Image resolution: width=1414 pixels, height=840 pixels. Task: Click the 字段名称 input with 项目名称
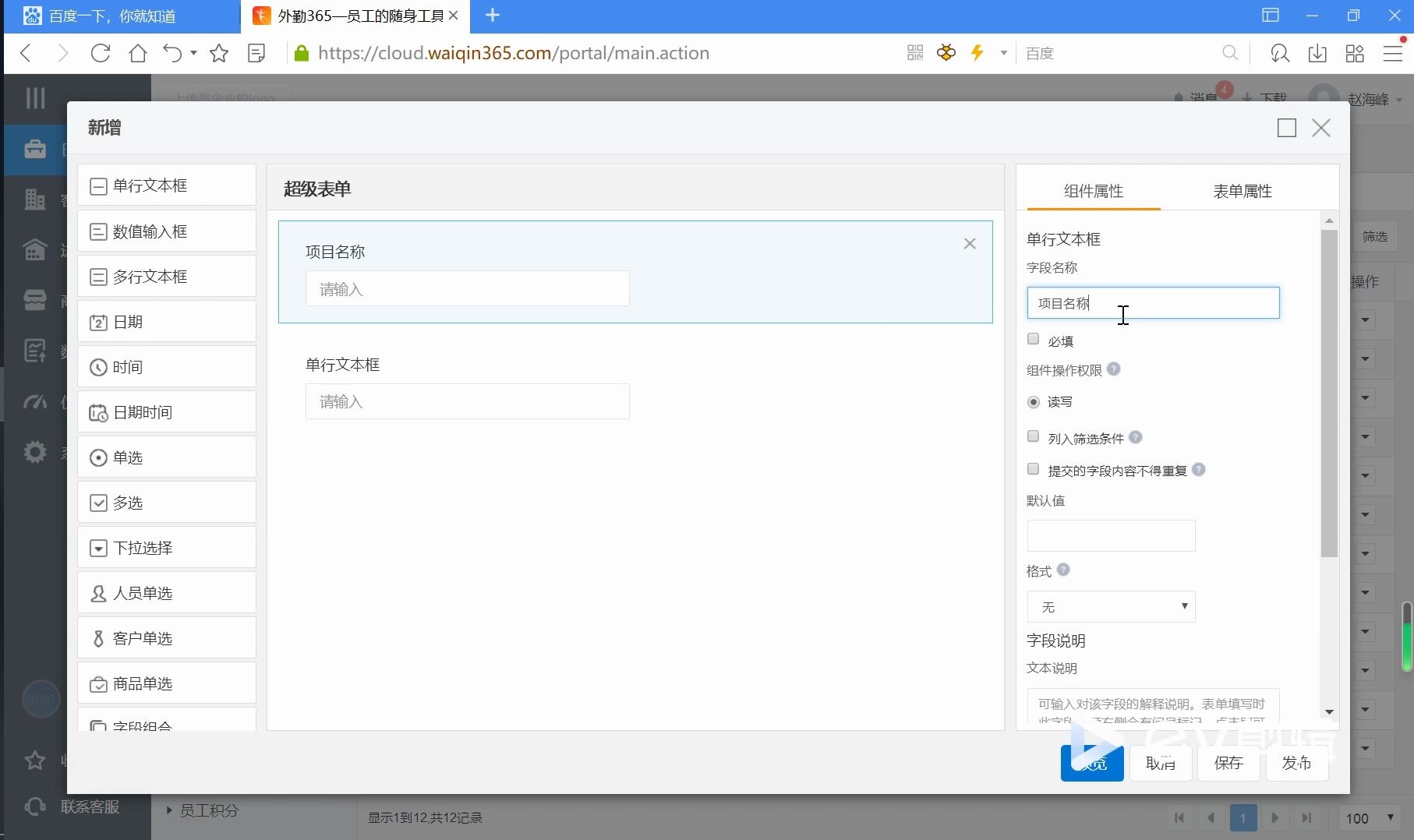(1154, 303)
